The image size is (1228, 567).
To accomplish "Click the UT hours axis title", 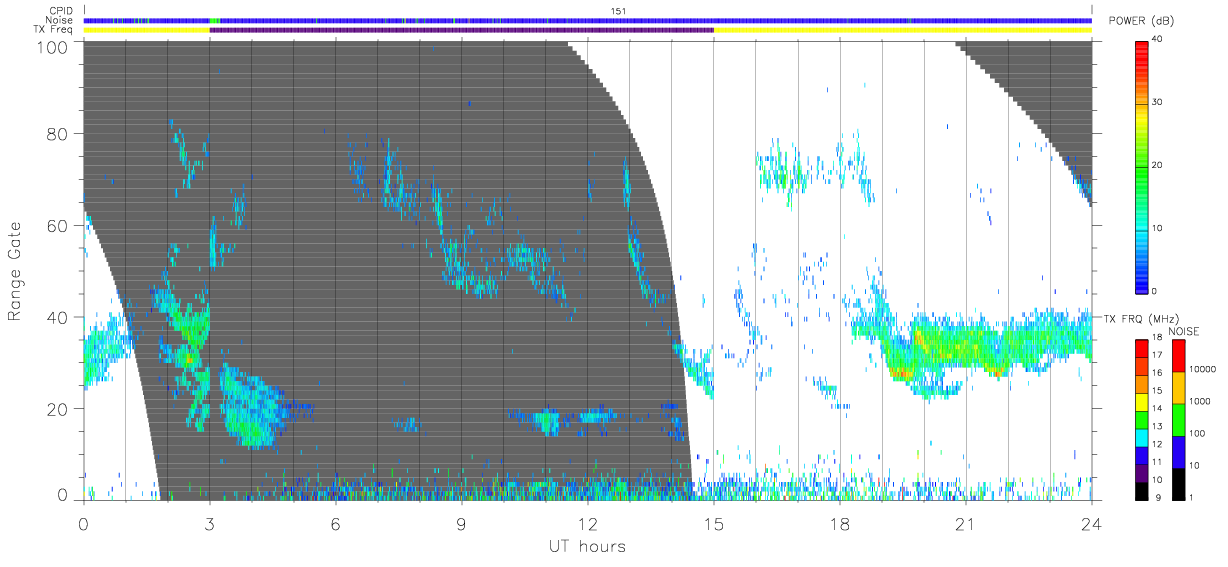I will click(586, 547).
